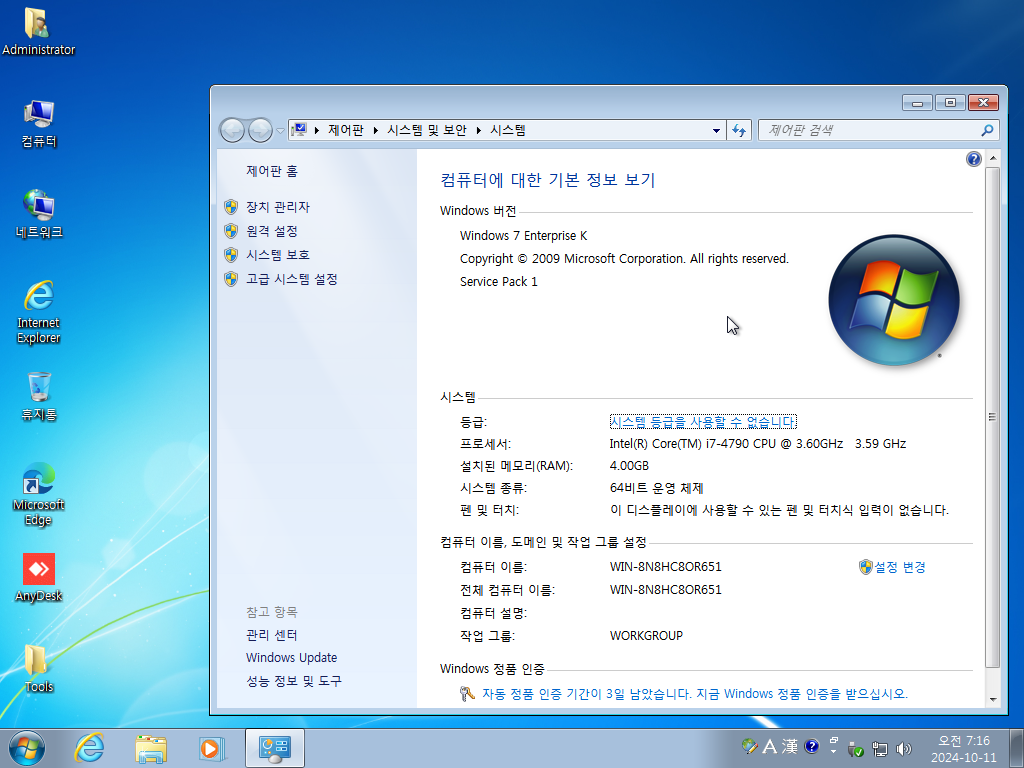
Task: Open system rating unavailable link
Action: (703, 422)
